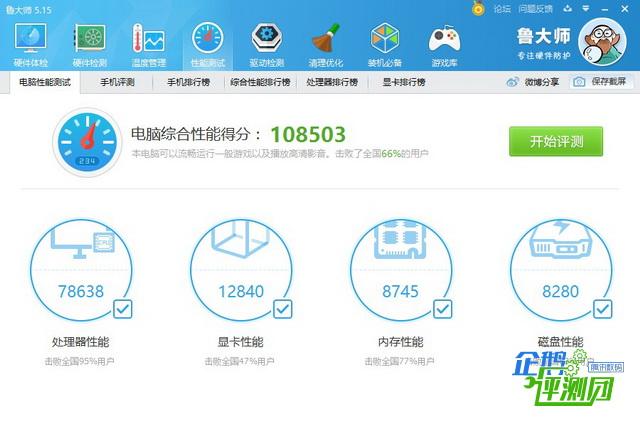The image size is (640, 427).
Task: Click the 鲁大师 mascot avatar
Action: click(x=602, y=42)
